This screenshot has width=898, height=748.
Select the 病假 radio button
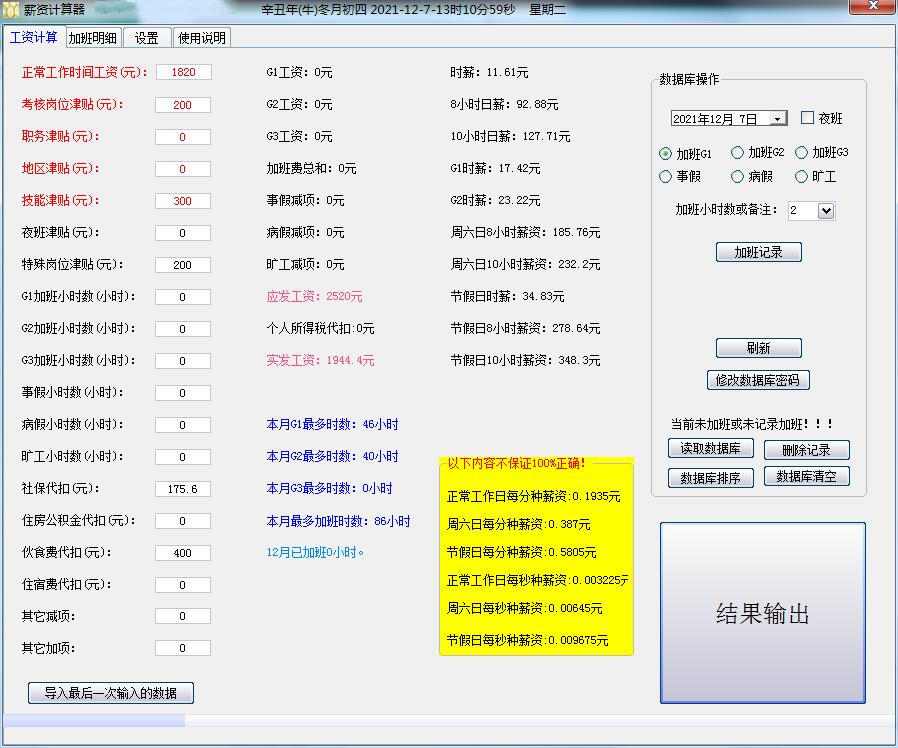(737, 176)
